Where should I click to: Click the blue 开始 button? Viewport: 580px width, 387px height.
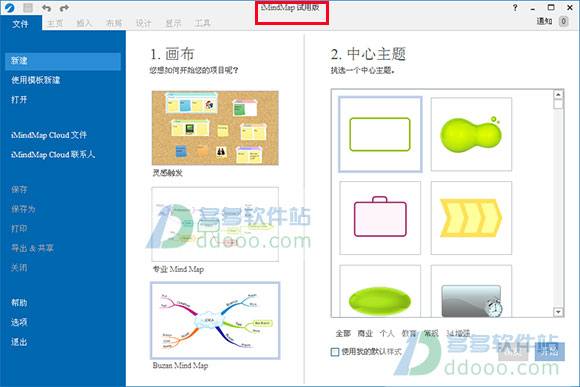pyautogui.click(x=550, y=351)
